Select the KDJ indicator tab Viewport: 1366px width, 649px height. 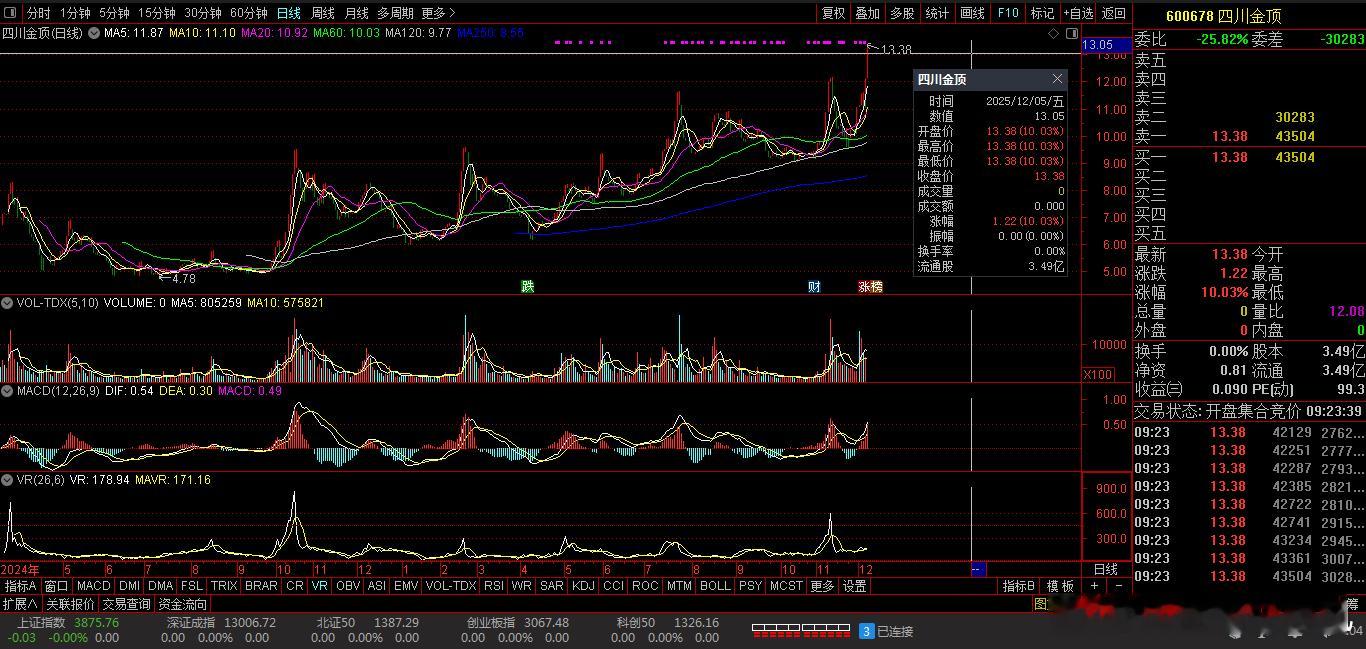[x=583, y=586]
